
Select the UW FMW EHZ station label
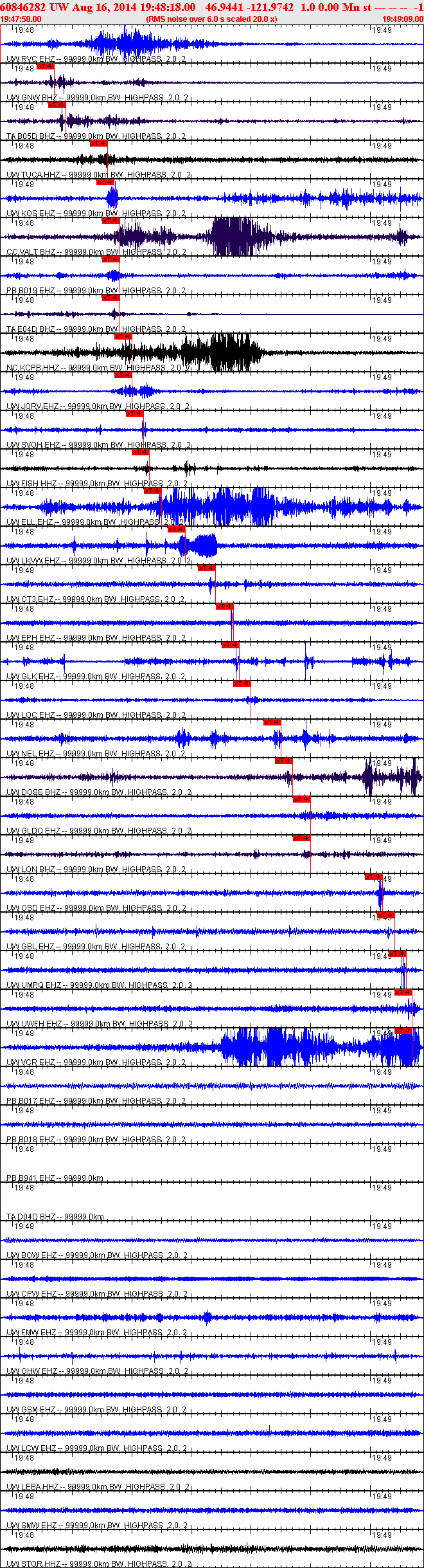pyautogui.click(x=31, y=1333)
